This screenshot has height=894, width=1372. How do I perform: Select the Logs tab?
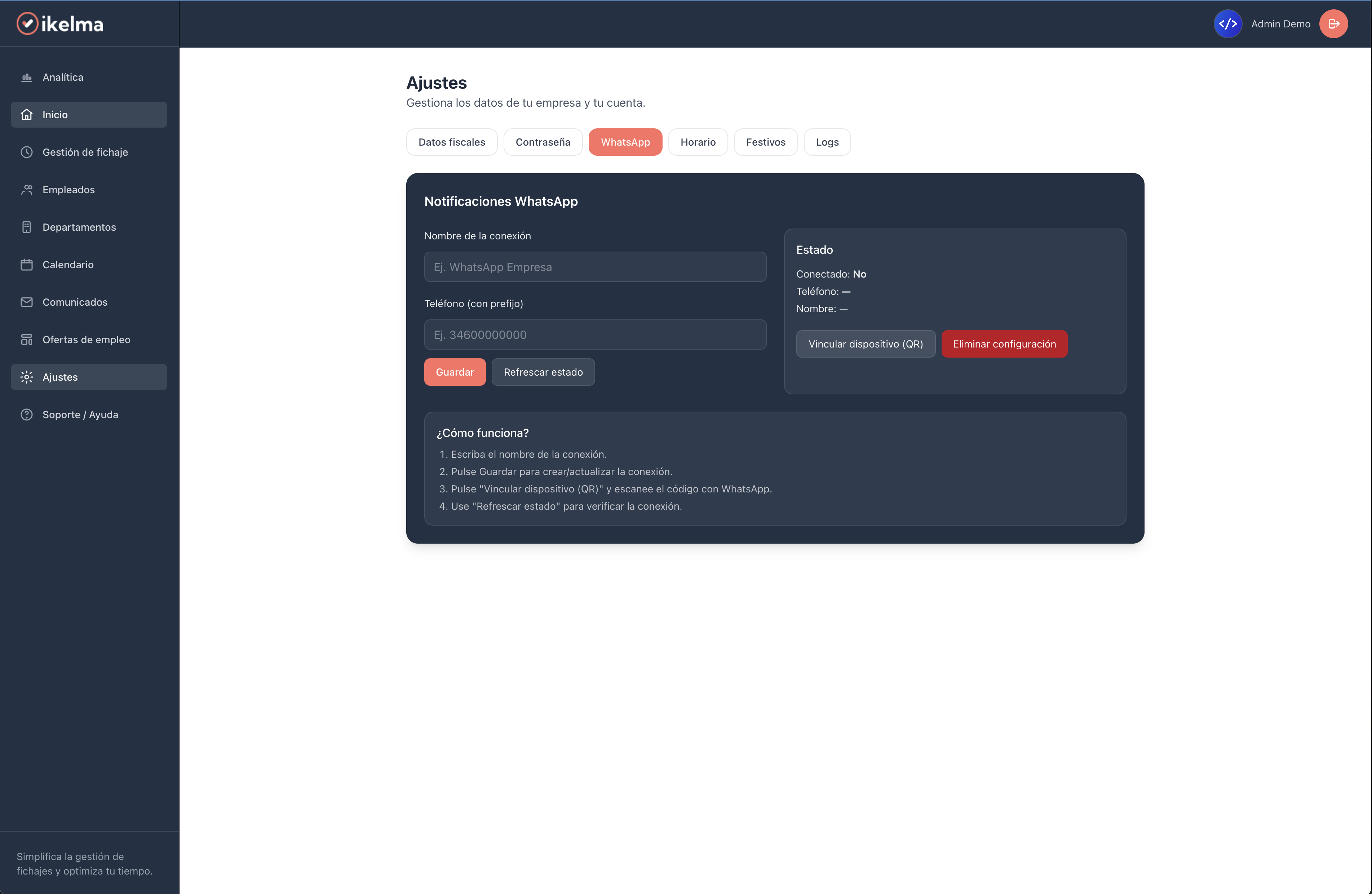(x=827, y=142)
